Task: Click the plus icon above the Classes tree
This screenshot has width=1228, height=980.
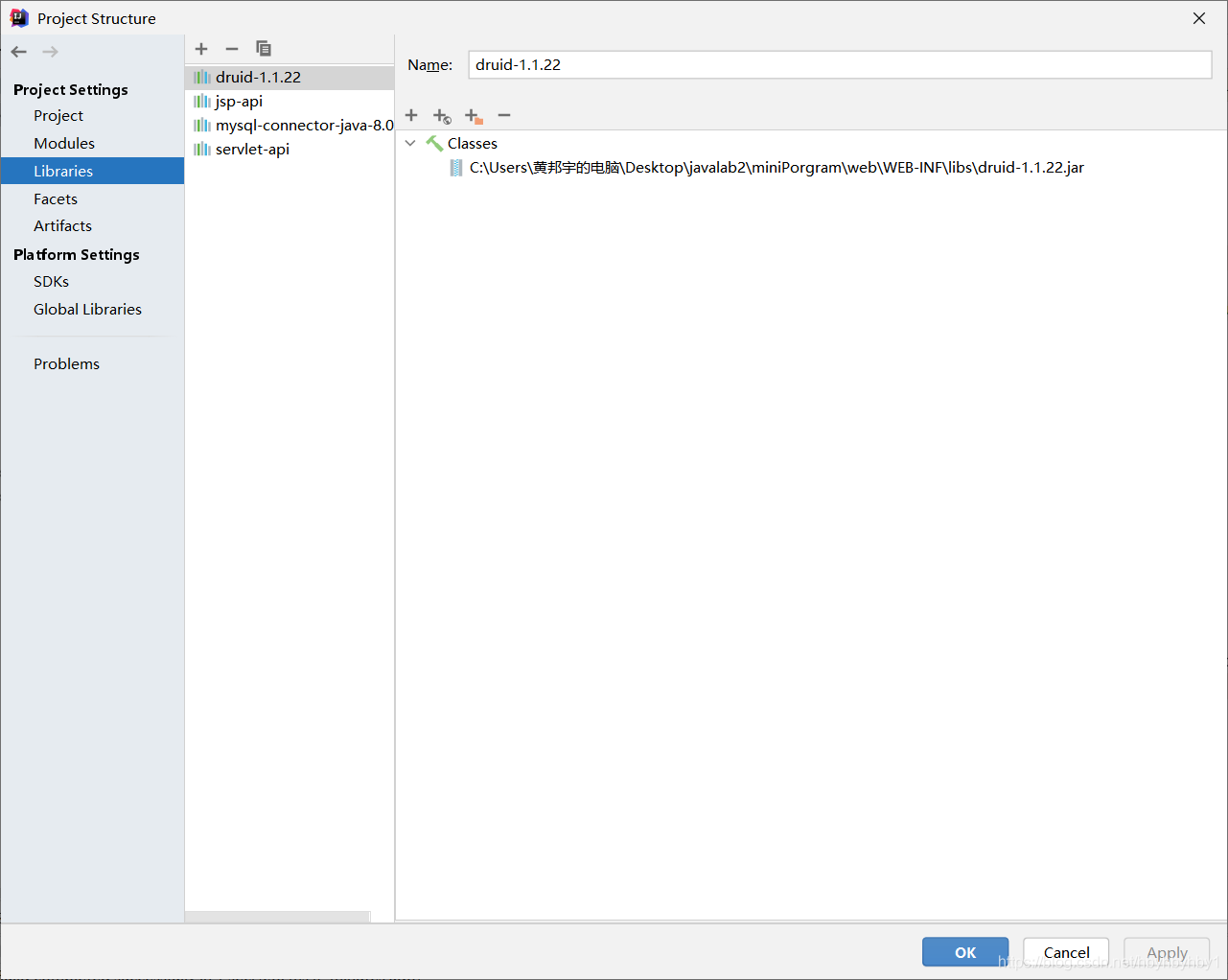Action: pyautogui.click(x=411, y=115)
